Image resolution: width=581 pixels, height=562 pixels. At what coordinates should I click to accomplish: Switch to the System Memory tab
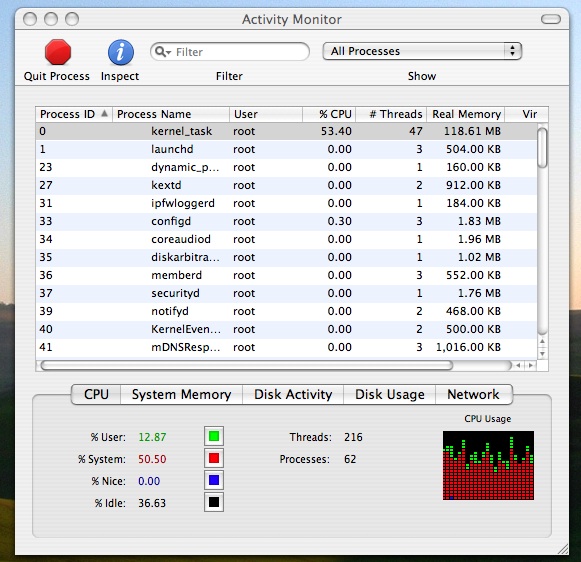pyautogui.click(x=182, y=394)
